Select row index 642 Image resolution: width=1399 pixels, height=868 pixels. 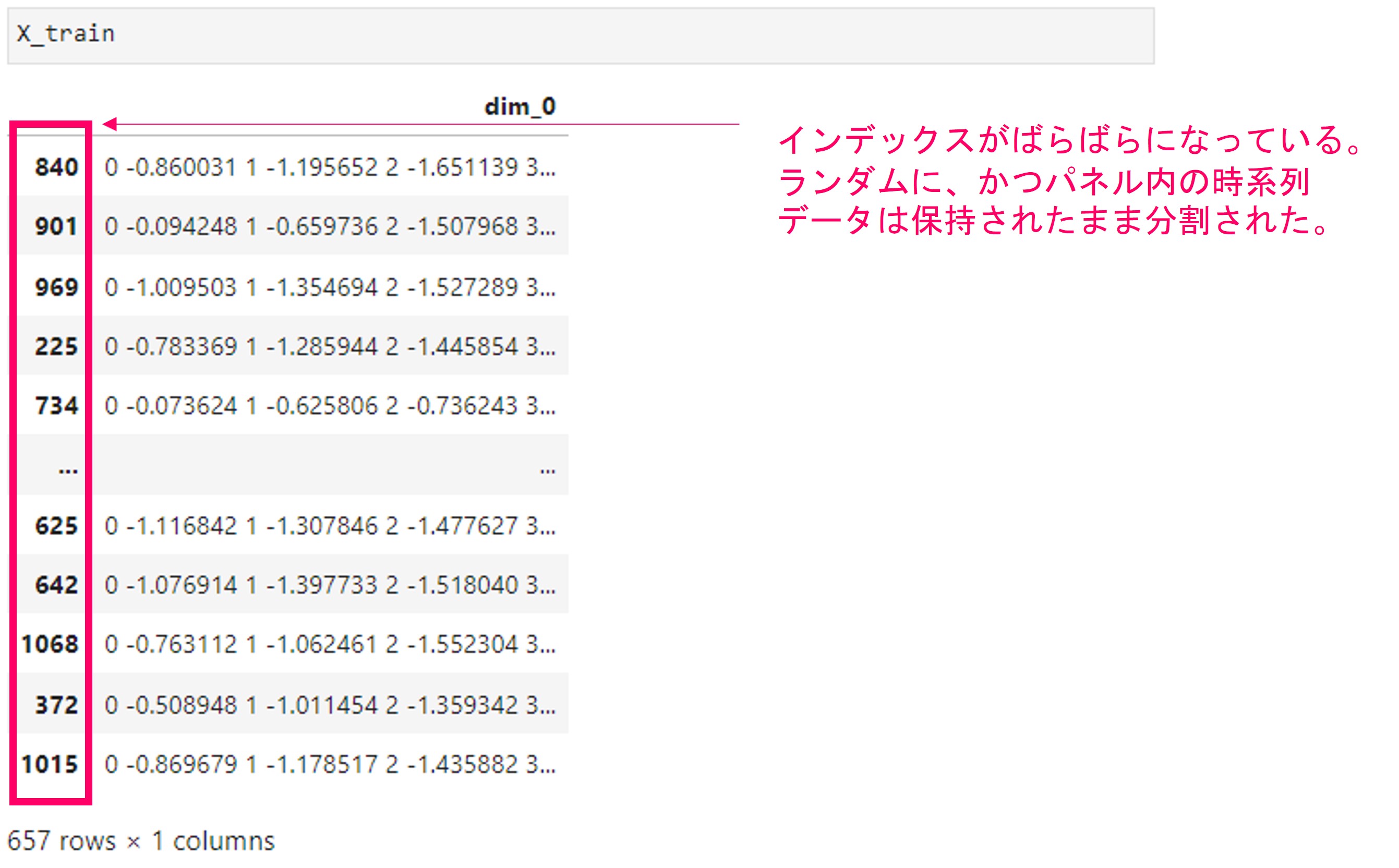tap(56, 585)
